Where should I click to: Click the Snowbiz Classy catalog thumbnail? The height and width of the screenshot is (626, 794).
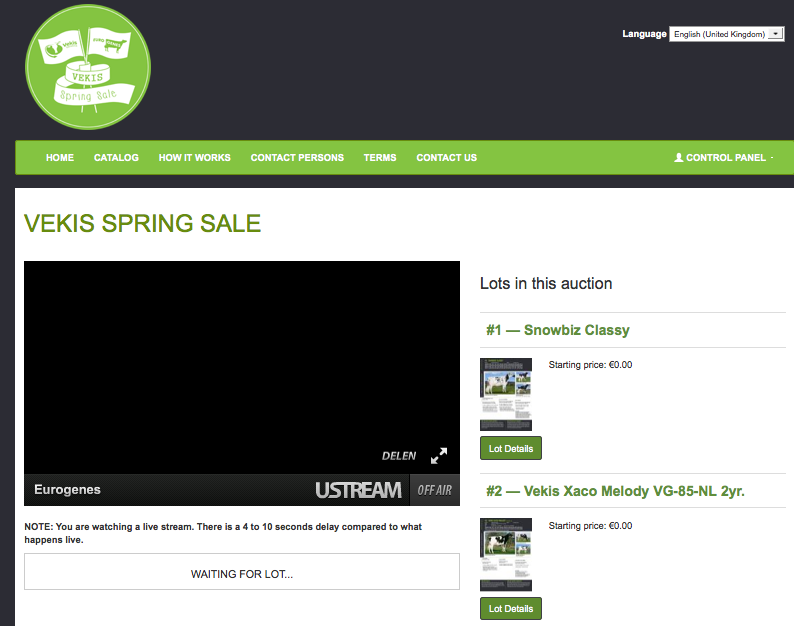tap(506, 394)
